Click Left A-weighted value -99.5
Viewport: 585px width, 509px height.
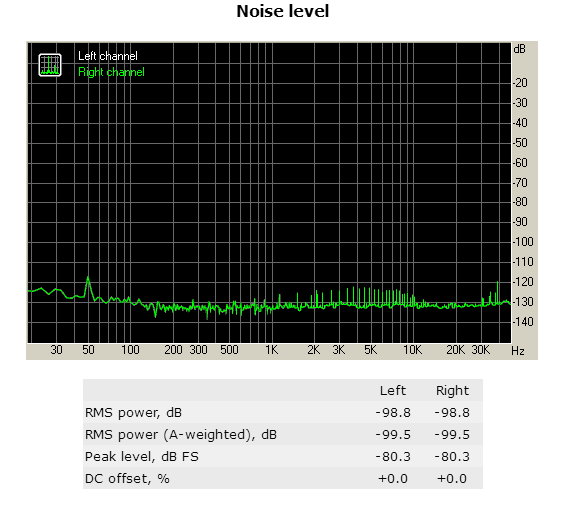pos(393,435)
